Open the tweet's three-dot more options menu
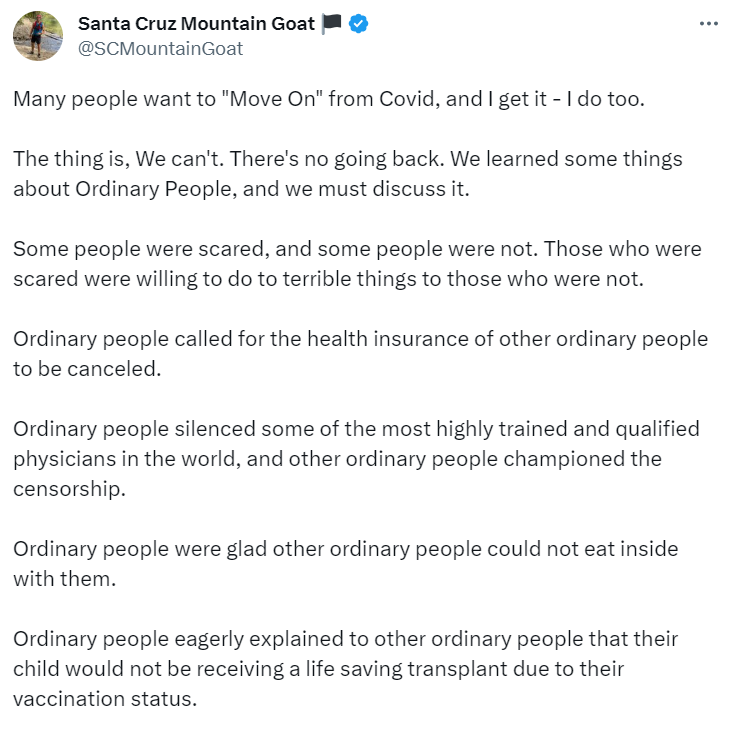 pyautogui.click(x=708, y=23)
